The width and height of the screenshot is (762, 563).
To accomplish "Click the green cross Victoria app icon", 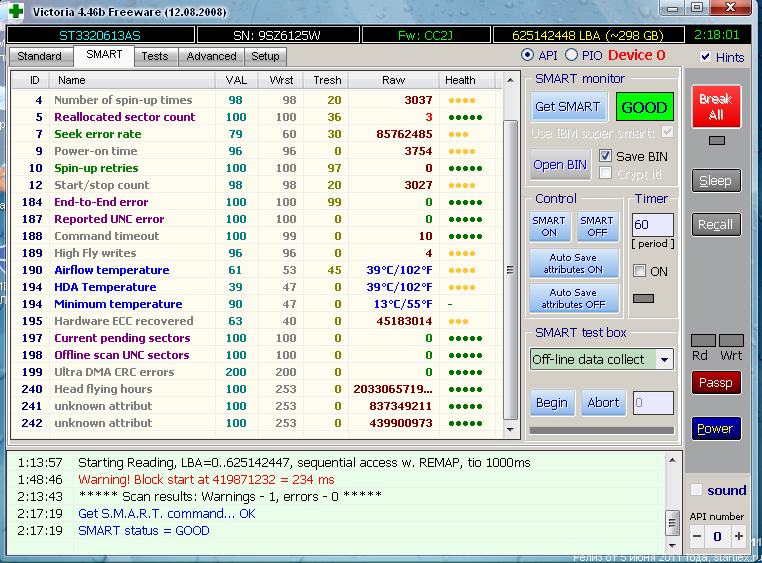I will tap(16, 11).
